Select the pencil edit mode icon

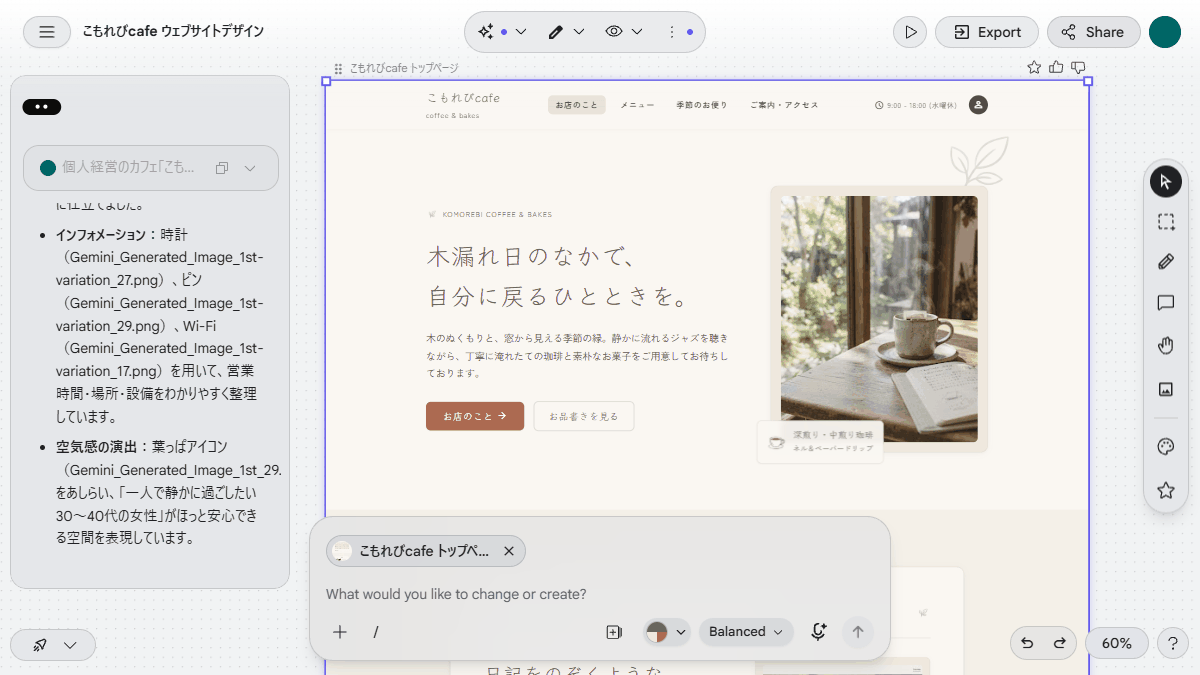tap(556, 32)
